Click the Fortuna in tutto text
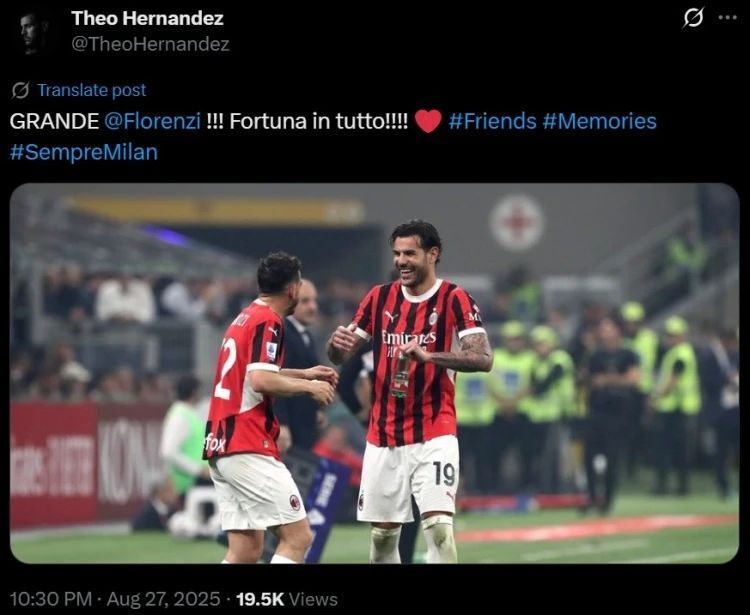The width and height of the screenshot is (750, 615). click(x=319, y=121)
